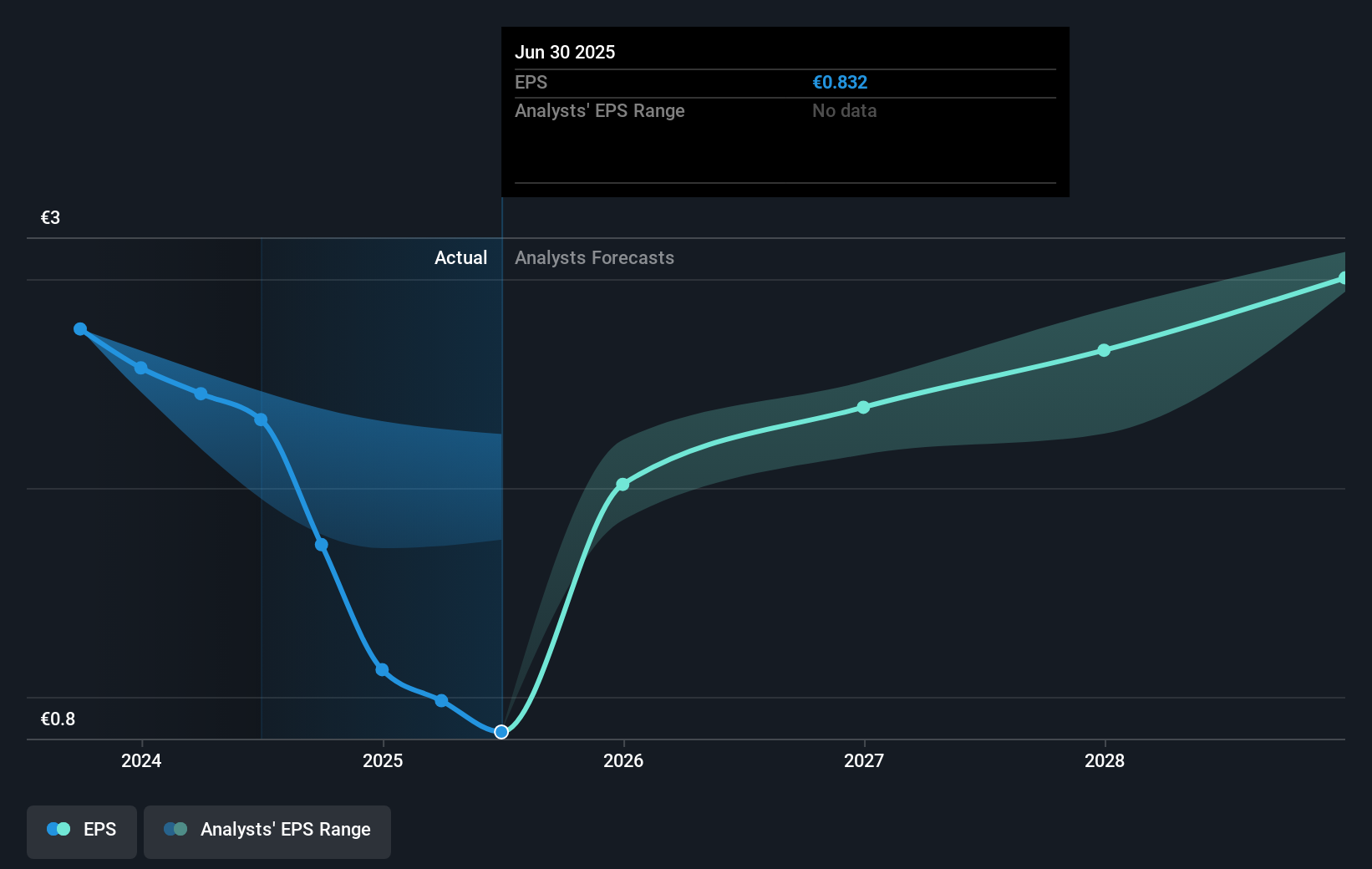Screen dimensions: 1372x869
Task: Click the EPS colored dots icon in legend
Action: click(x=58, y=829)
